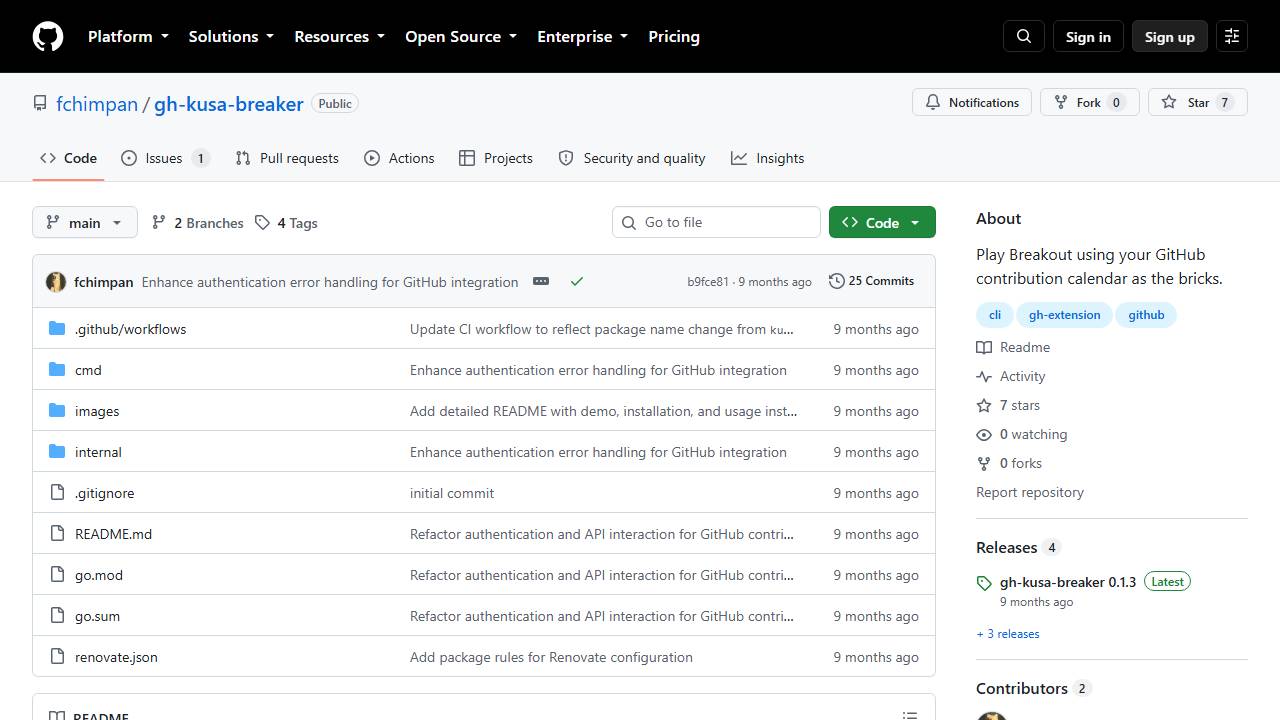This screenshot has height=720, width=1280.
Task: Open the header menu icon beside Sign up
Action: 1232,37
